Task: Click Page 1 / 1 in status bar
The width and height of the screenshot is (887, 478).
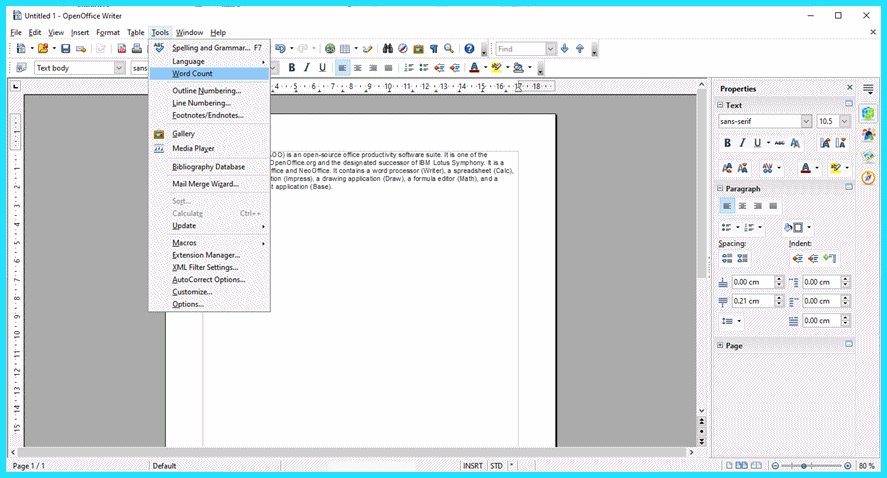Action: coord(29,466)
